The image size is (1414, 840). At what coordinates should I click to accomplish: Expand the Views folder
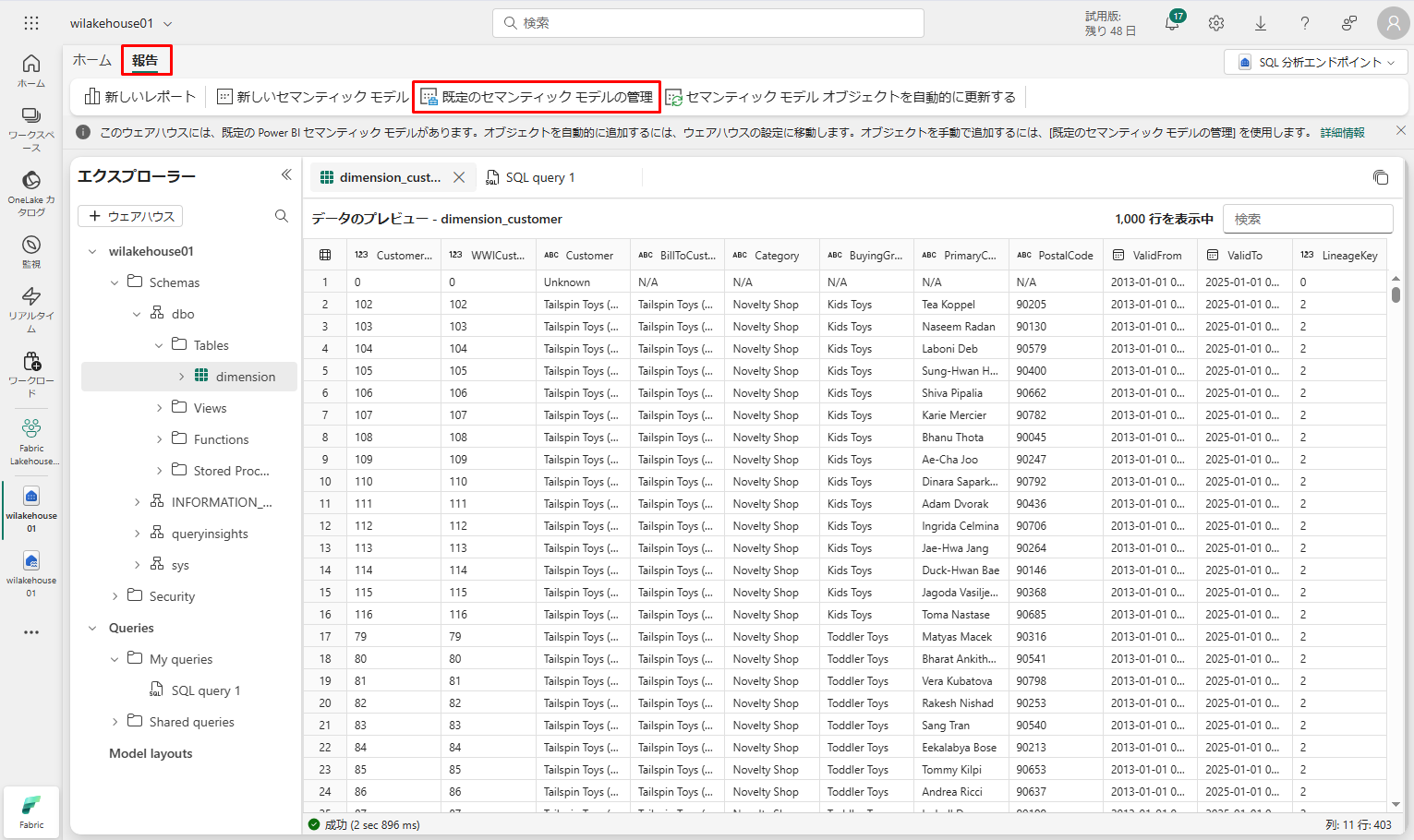pyautogui.click(x=159, y=408)
